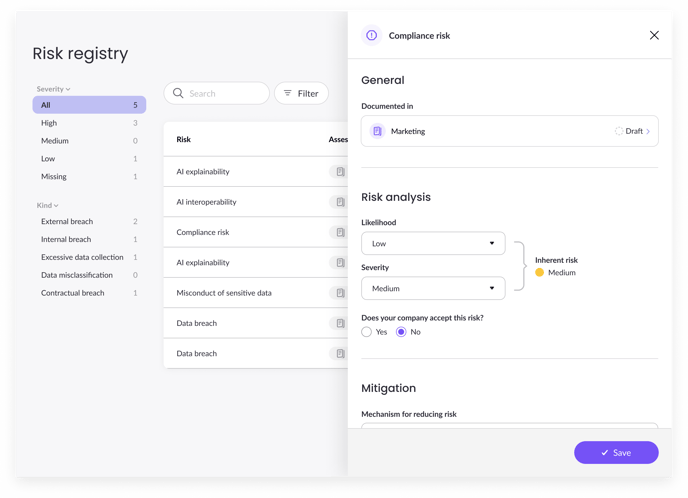This screenshot has width=688, height=498.
Task: Filter by Excessive data collection kind
Action: click(89, 257)
